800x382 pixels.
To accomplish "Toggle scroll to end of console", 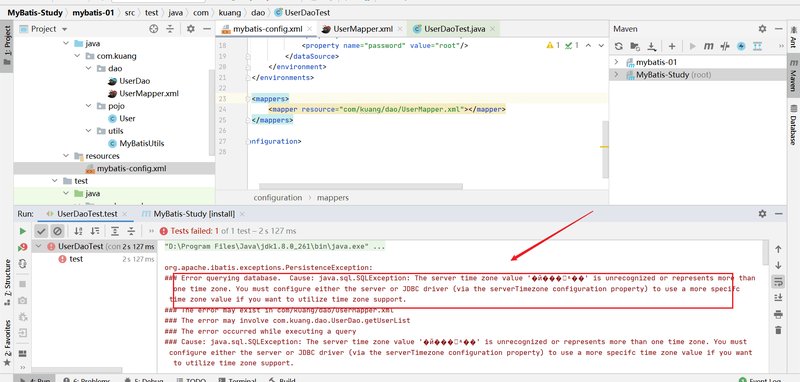I will tap(778, 297).
